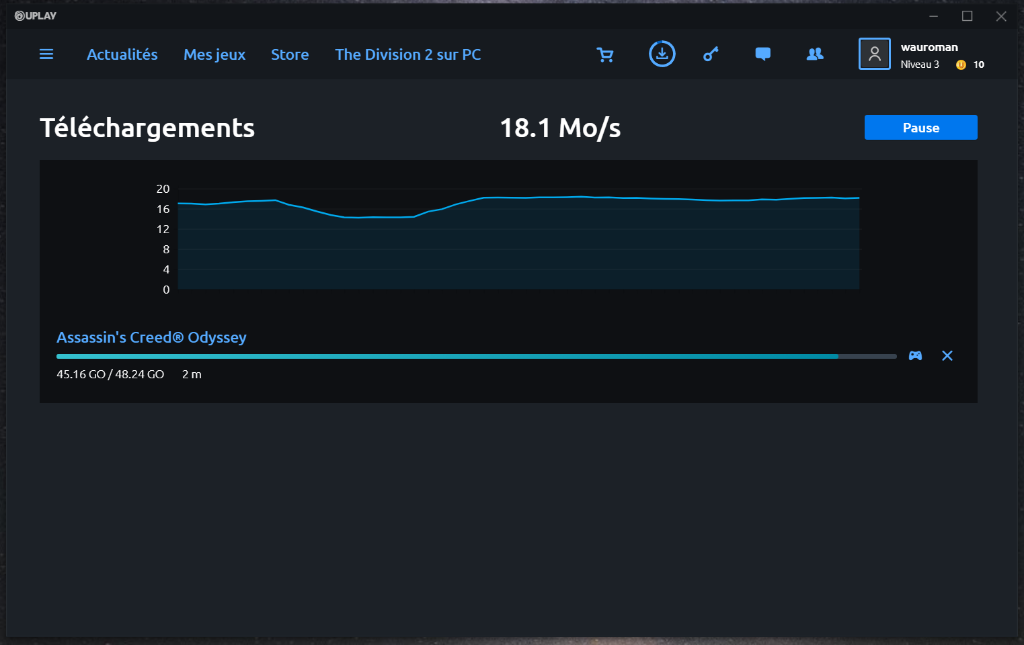Open the key activation icon
This screenshot has height=645, width=1024.
[x=710, y=55]
